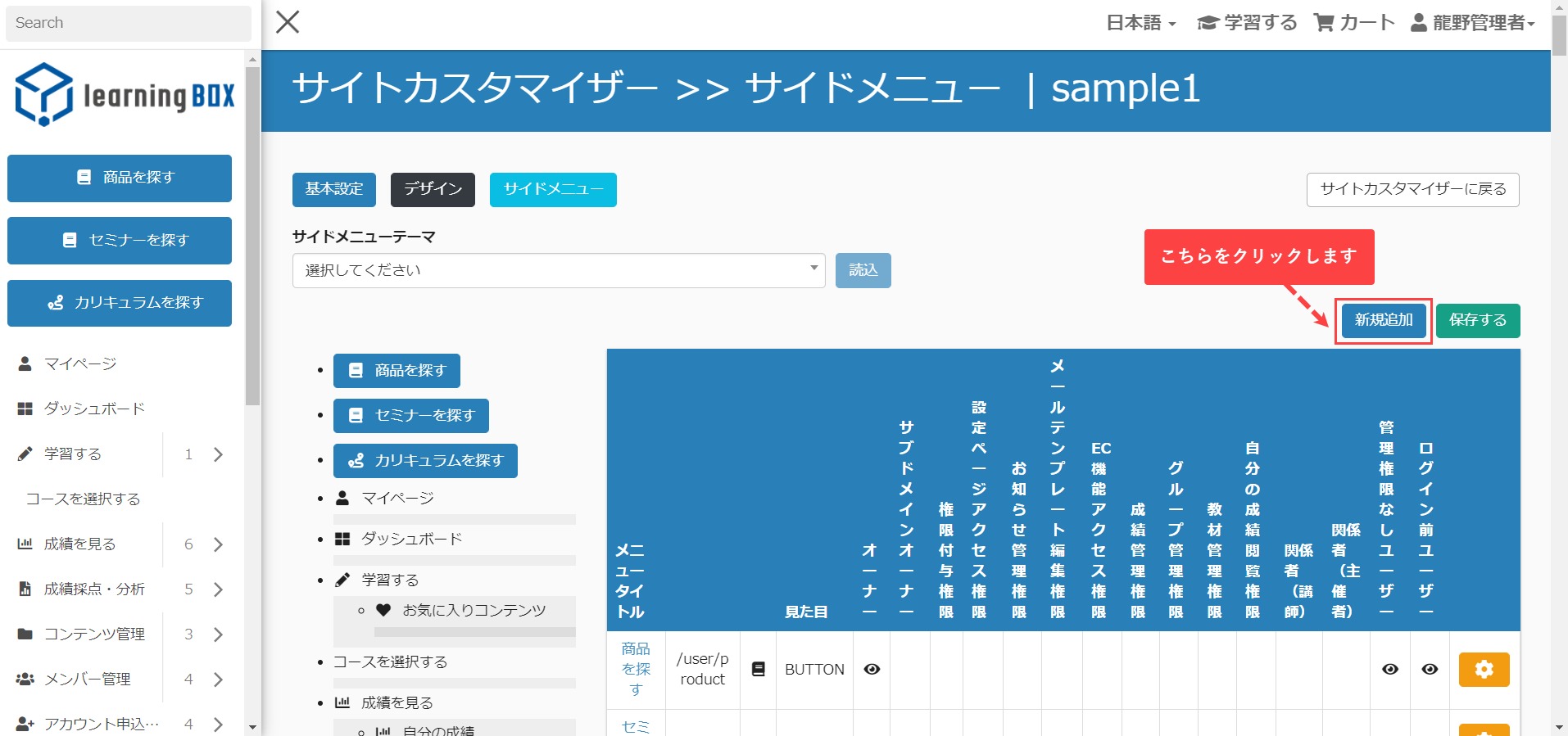Screen dimensions: 1568x736
Task: Click the graduation cap 学習する icon
Action: 1208,23
